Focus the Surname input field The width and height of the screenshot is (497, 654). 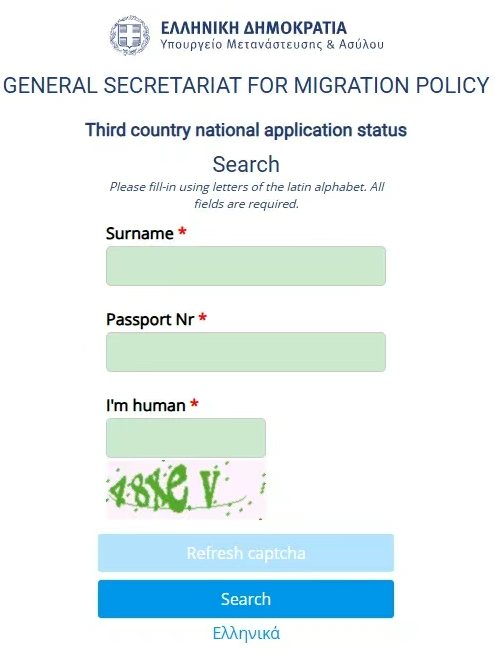click(x=246, y=266)
